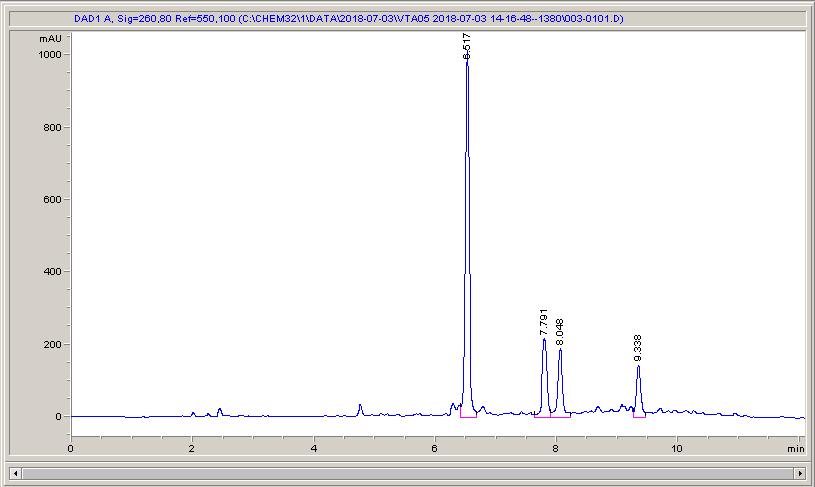
Task: Select the DAD1 A signal header text
Action: coord(349,19)
